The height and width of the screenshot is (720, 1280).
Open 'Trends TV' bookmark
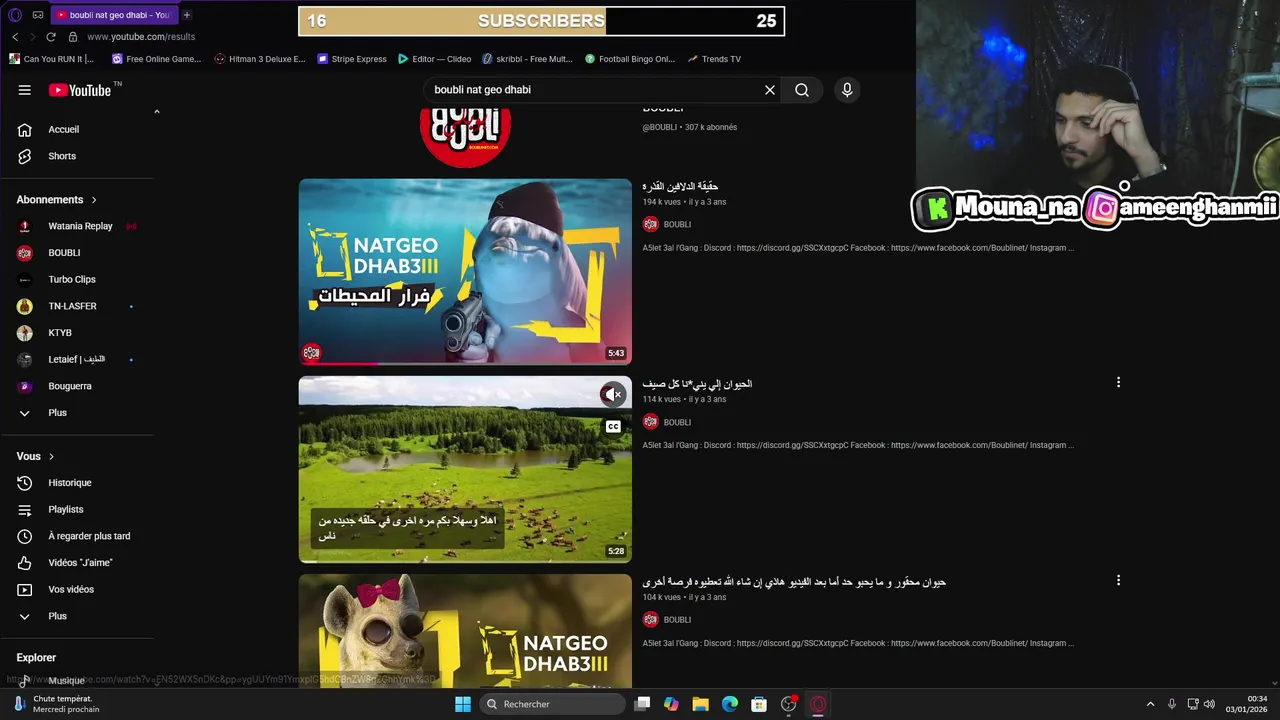[x=715, y=59]
